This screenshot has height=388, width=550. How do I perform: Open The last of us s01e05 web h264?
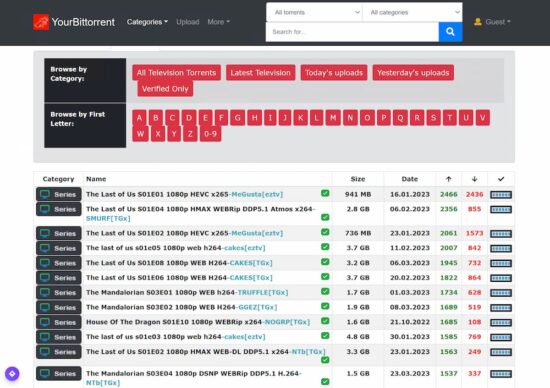point(176,248)
